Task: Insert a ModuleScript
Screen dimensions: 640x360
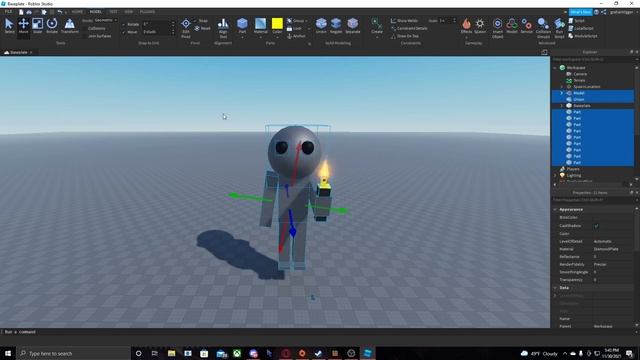Action: (583, 36)
